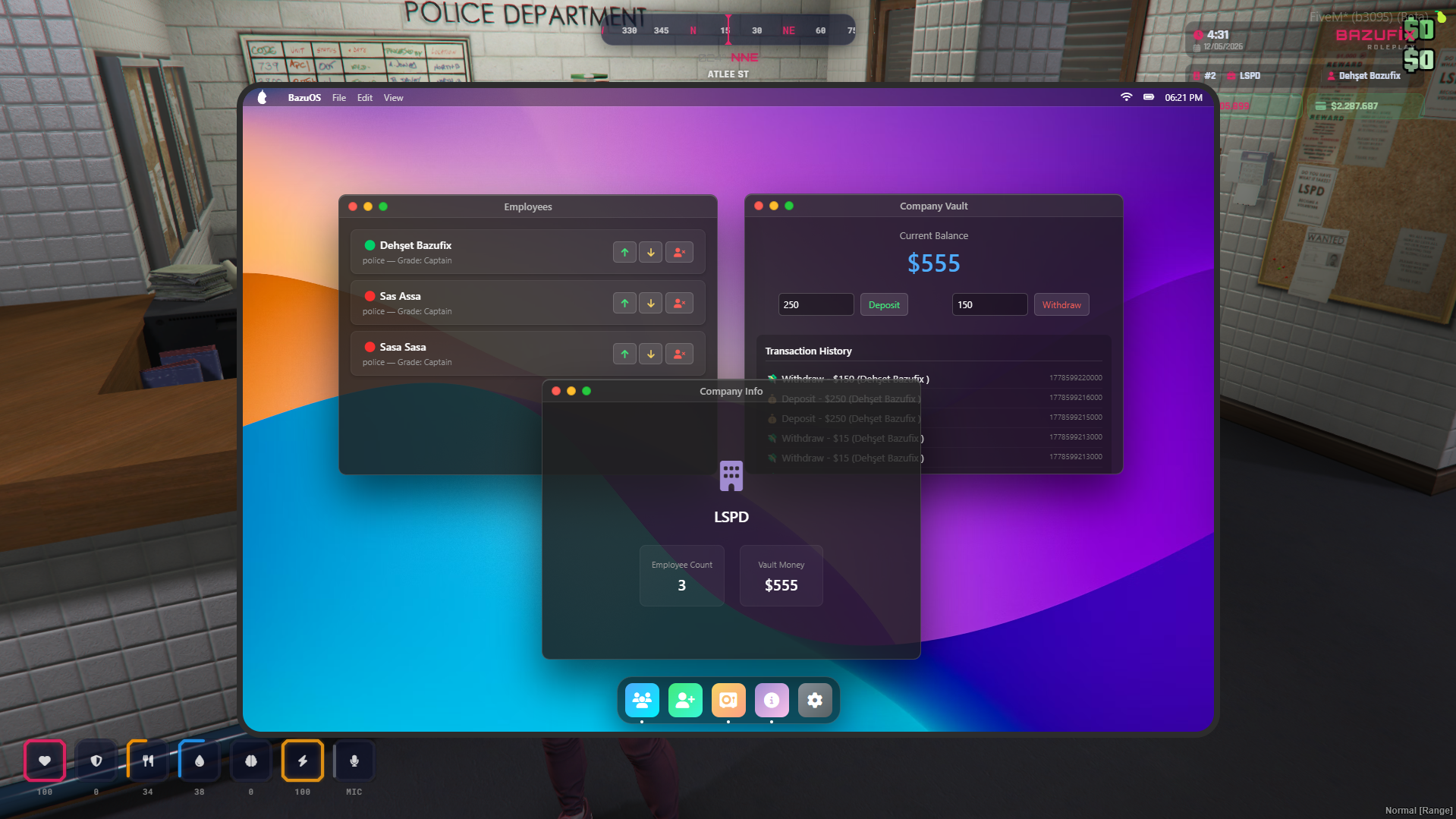Fire Dehşet Bazufix using remove-user icon
The height and width of the screenshot is (819, 1456).
(679, 252)
